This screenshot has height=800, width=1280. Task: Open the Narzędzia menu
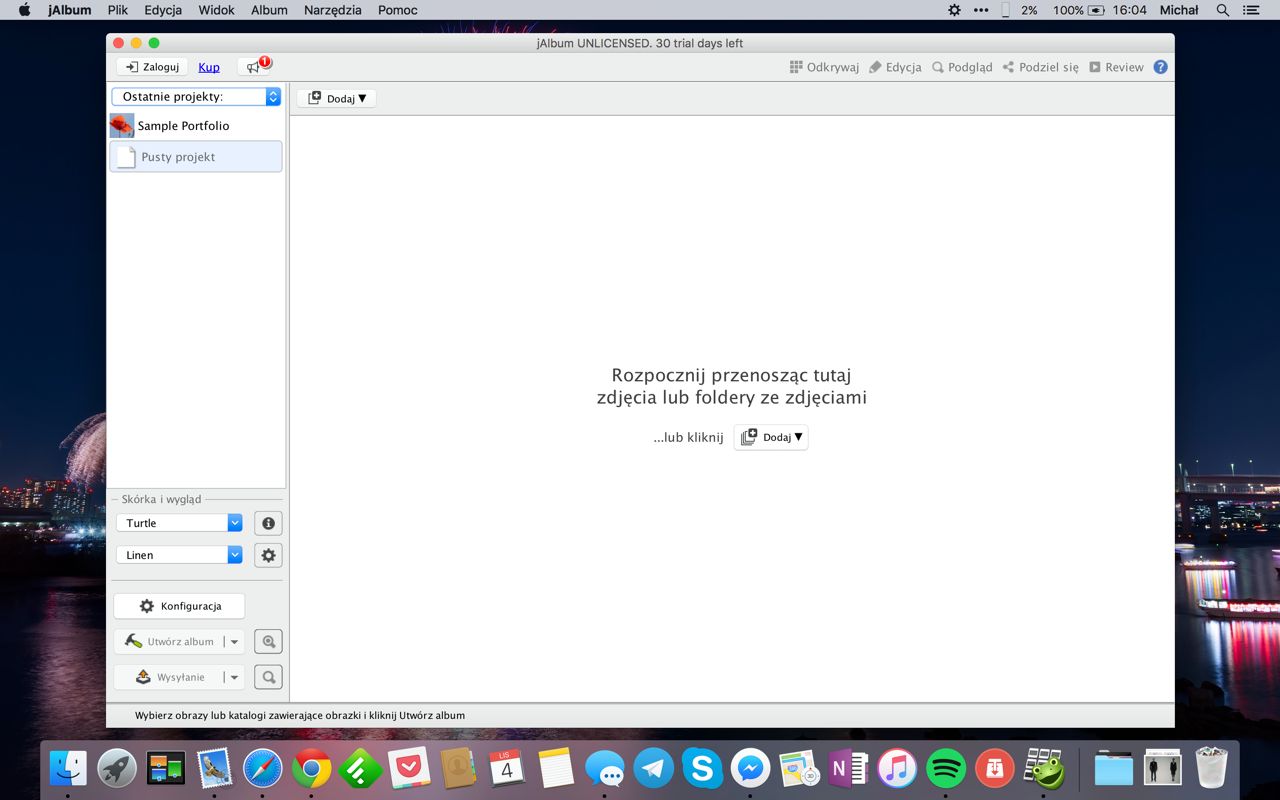point(333,10)
